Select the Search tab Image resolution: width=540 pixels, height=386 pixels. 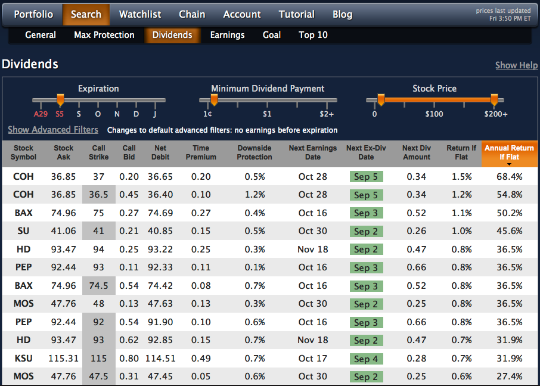pos(86,14)
